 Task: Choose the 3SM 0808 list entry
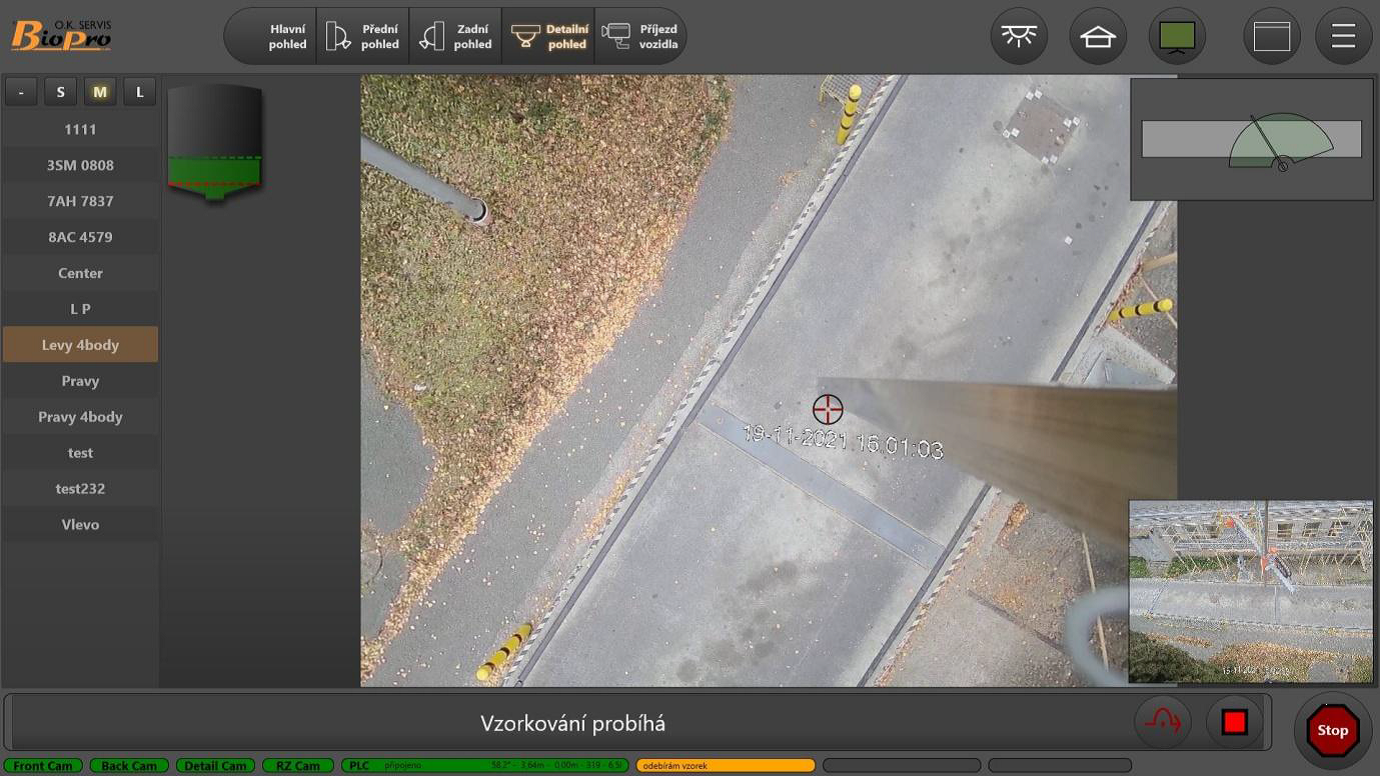click(x=80, y=165)
